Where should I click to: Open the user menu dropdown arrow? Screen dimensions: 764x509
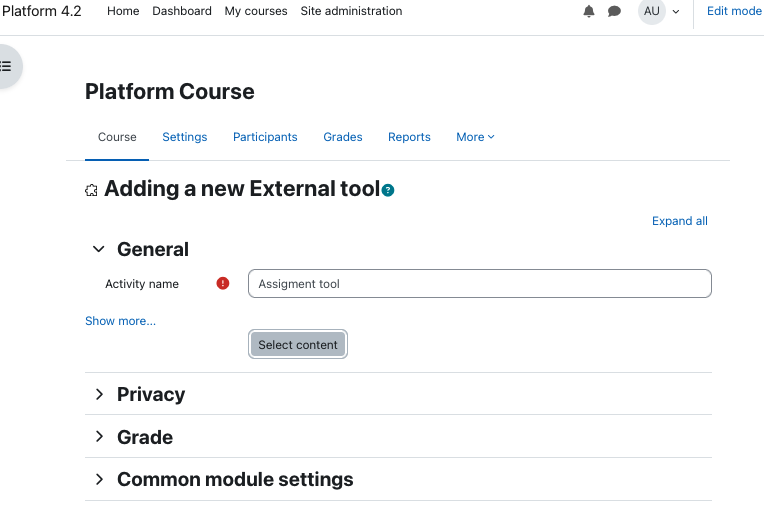pos(676,12)
